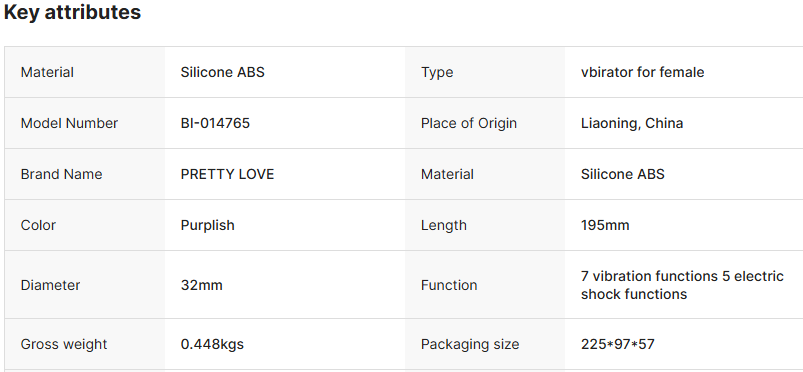Select the Color label cell
This screenshot has height=372, width=803.
coord(85,225)
